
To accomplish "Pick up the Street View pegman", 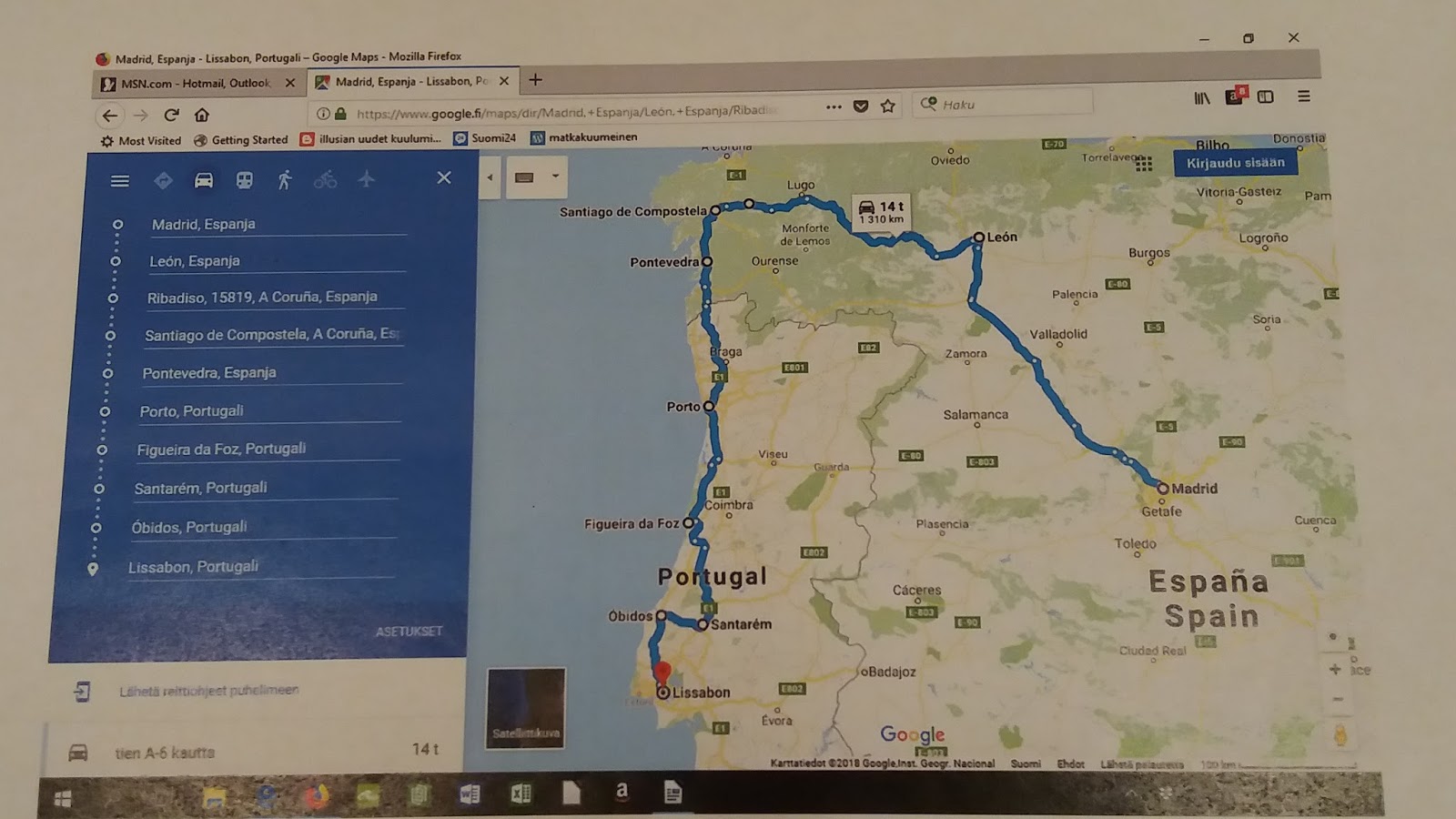I will point(1340,735).
